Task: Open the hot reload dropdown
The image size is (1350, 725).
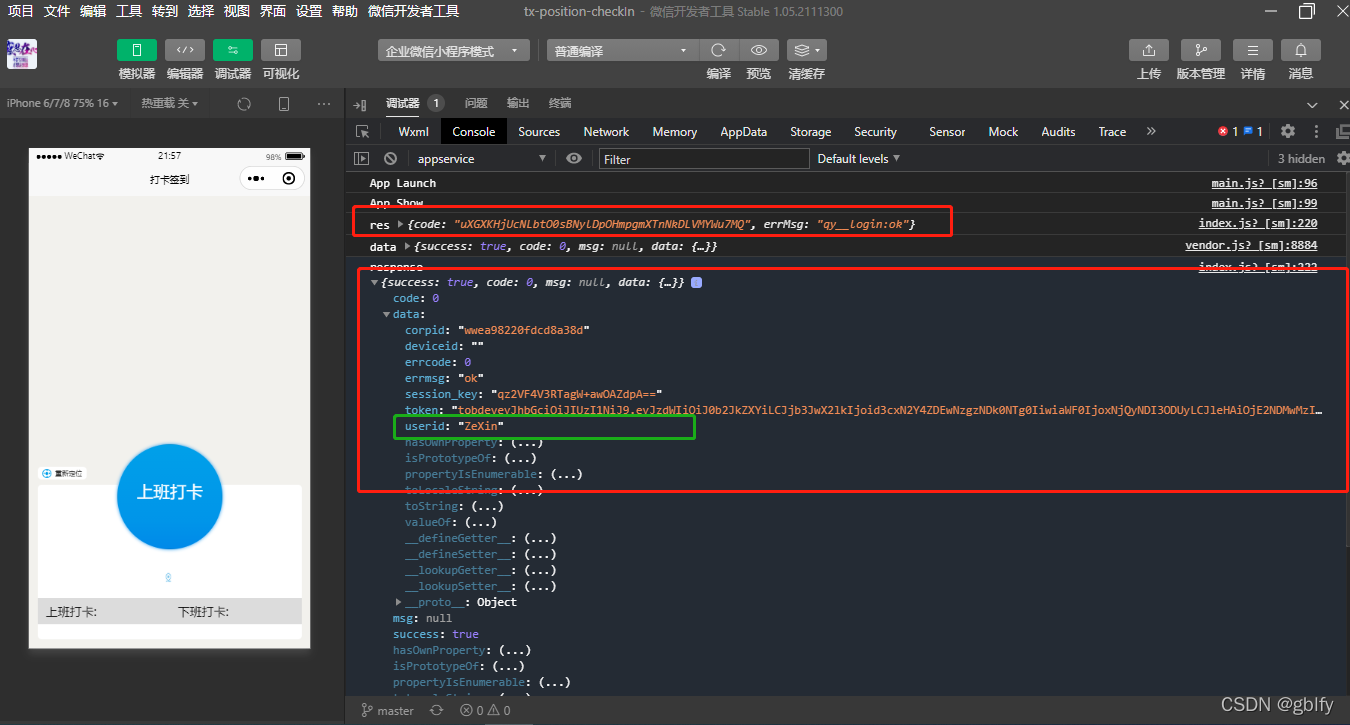Action: click(169, 103)
